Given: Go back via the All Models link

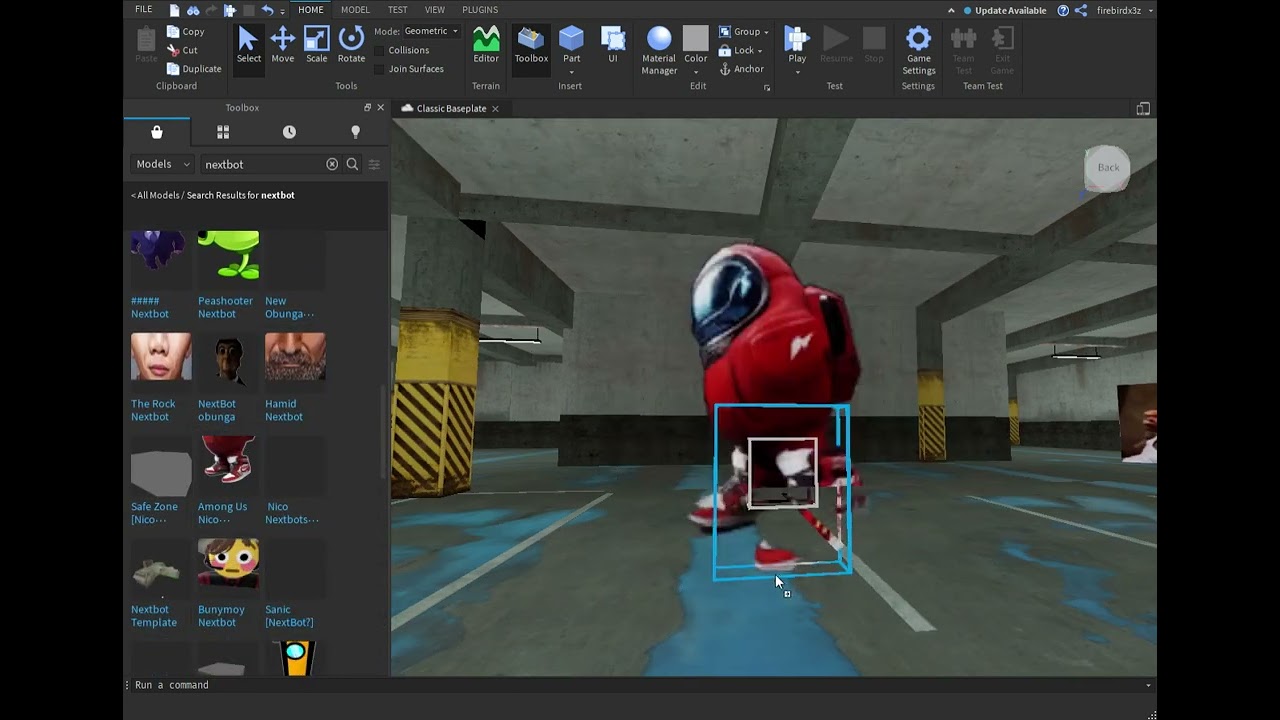Looking at the screenshot, I should point(155,195).
